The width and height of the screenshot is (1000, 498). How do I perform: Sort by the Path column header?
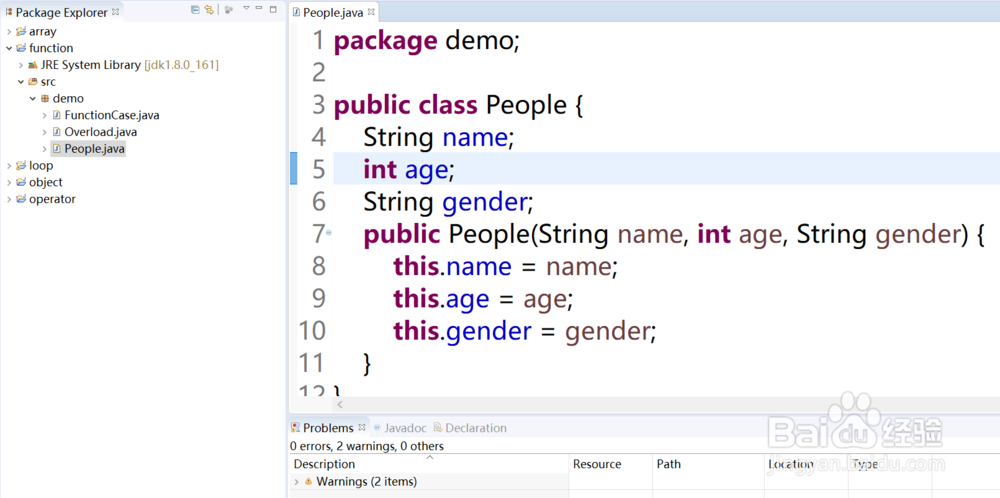click(708, 464)
